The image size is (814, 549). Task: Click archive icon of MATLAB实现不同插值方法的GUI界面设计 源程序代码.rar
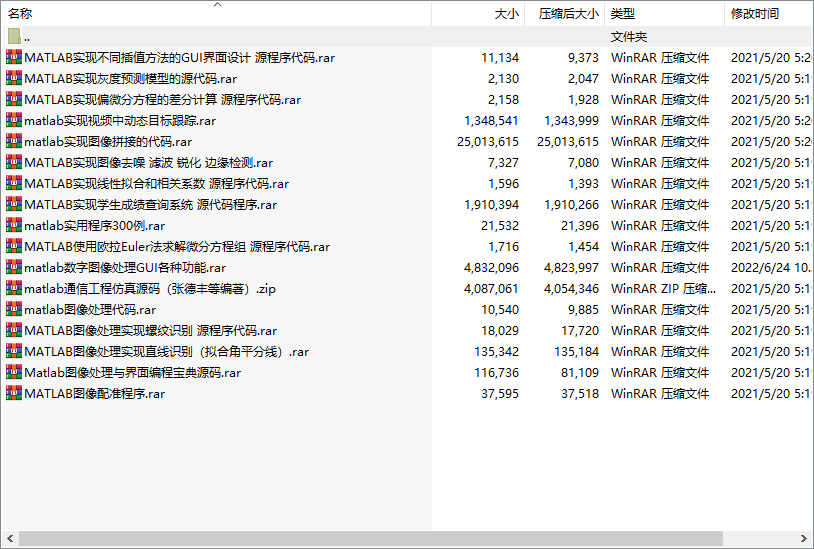(14, 57)
